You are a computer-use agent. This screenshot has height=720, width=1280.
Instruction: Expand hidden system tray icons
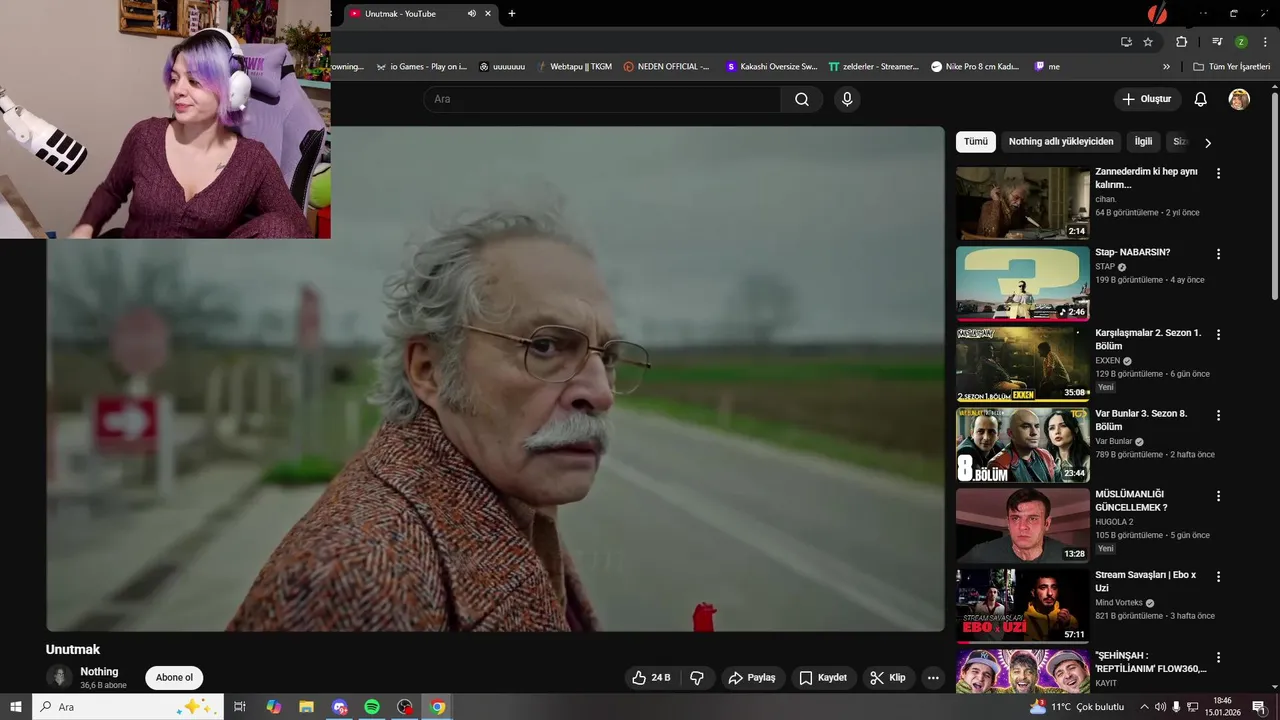[x=1145, y=707]
